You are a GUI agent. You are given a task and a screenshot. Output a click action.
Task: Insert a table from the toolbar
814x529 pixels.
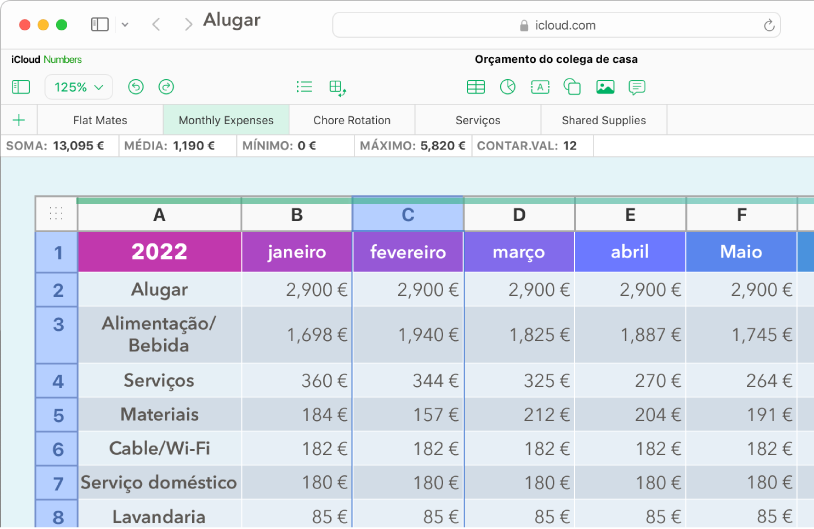pos(476,87)
